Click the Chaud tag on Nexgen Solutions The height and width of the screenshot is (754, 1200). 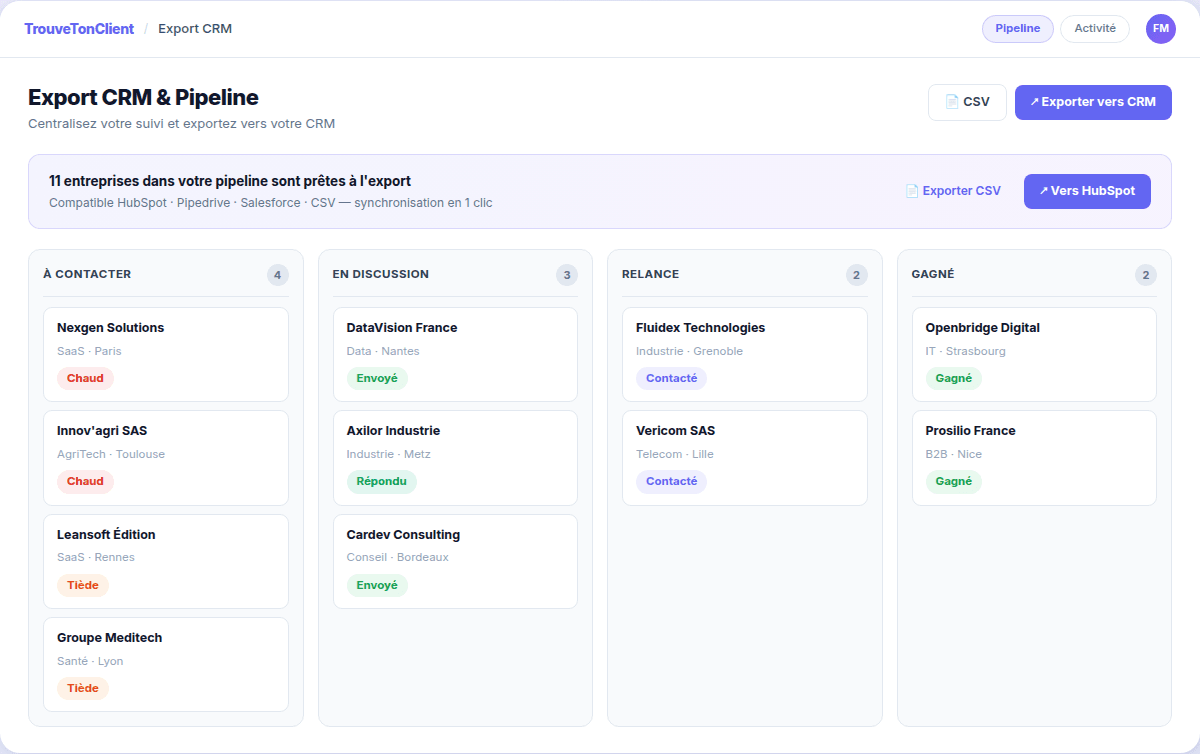[85, 378]
